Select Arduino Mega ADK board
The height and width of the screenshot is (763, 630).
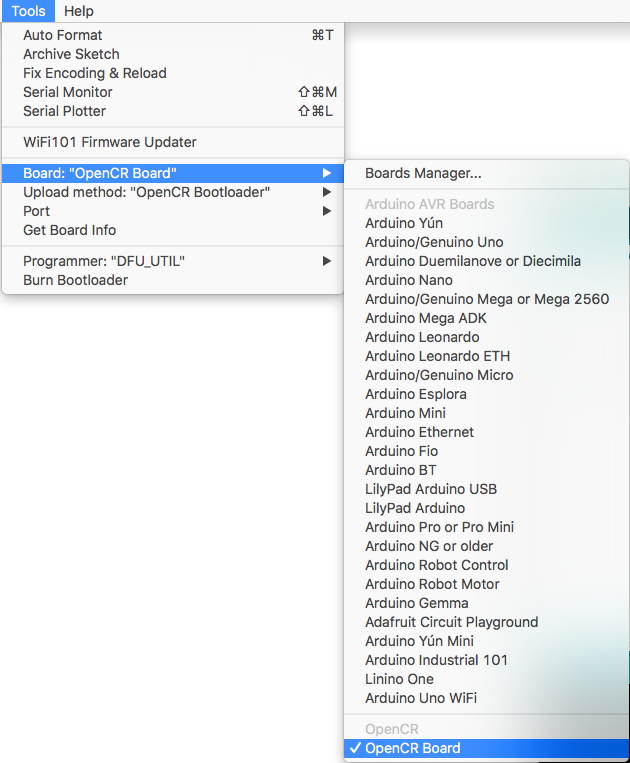click(486, 318)
